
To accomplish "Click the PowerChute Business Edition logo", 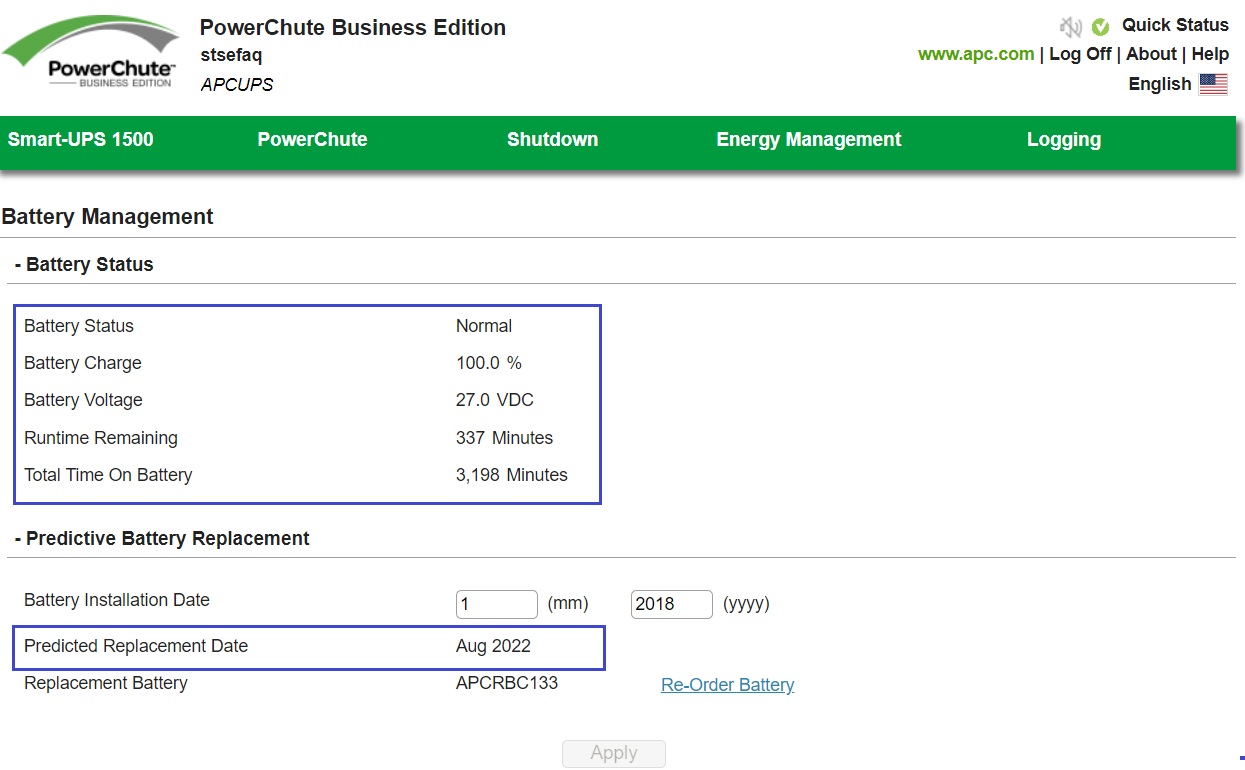I will point(90,53).
